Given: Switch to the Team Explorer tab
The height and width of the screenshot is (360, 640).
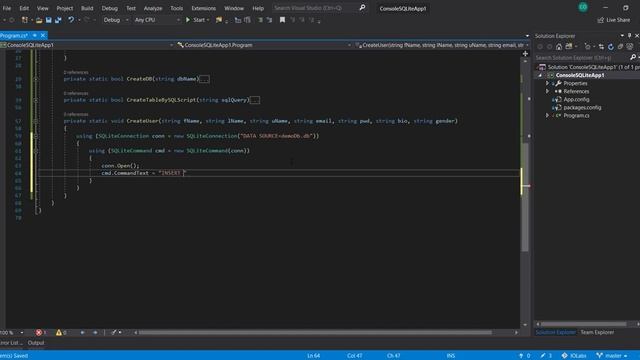Looking at the screenshot, I should click(x=597, y=332).
